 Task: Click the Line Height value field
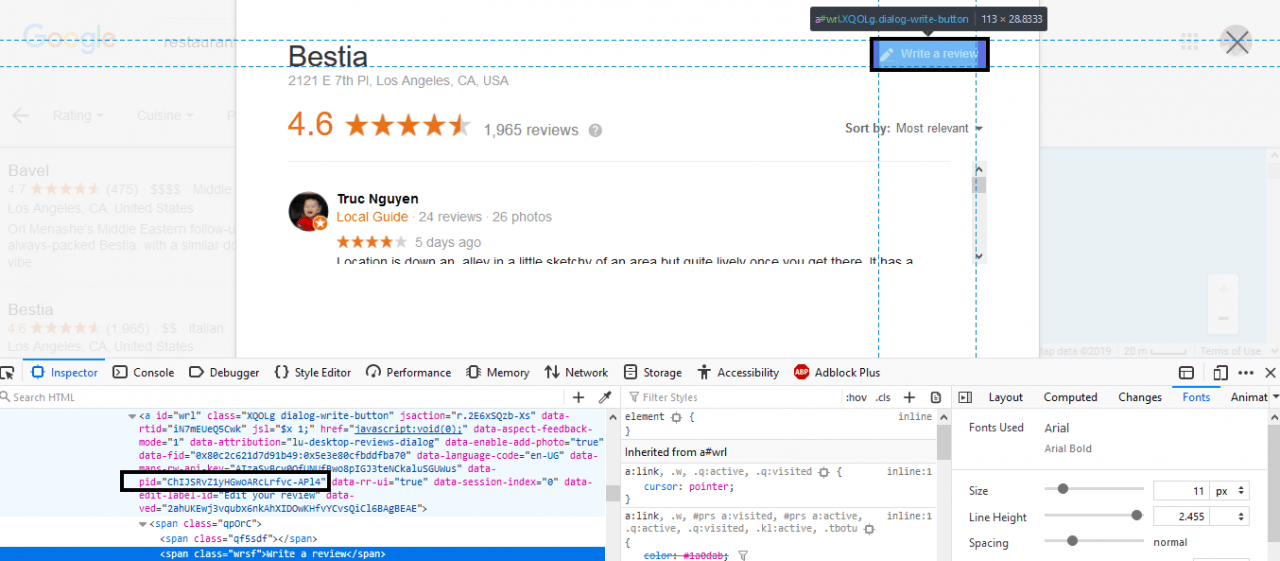1181,517
